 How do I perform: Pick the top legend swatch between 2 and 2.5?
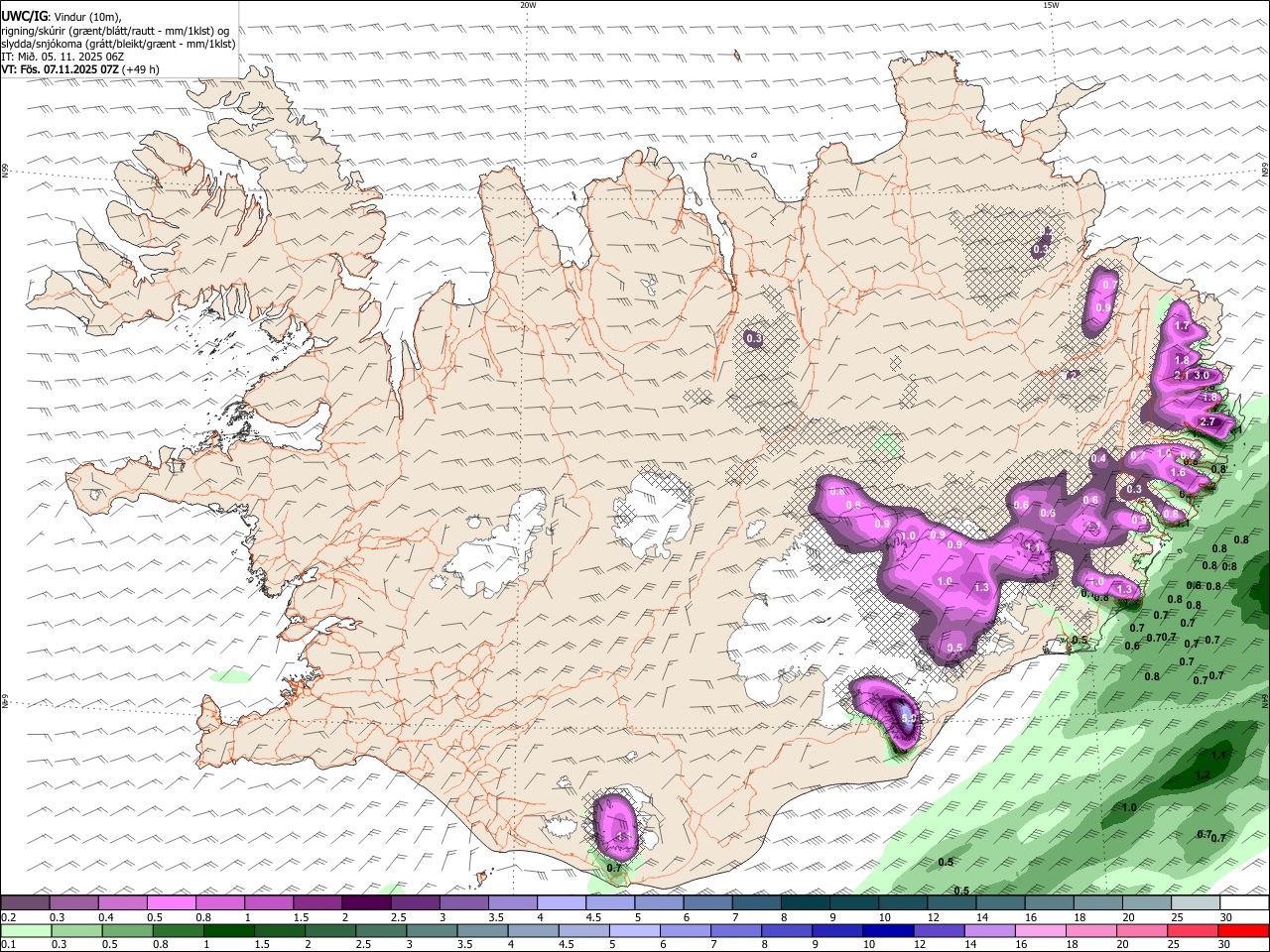365,902
